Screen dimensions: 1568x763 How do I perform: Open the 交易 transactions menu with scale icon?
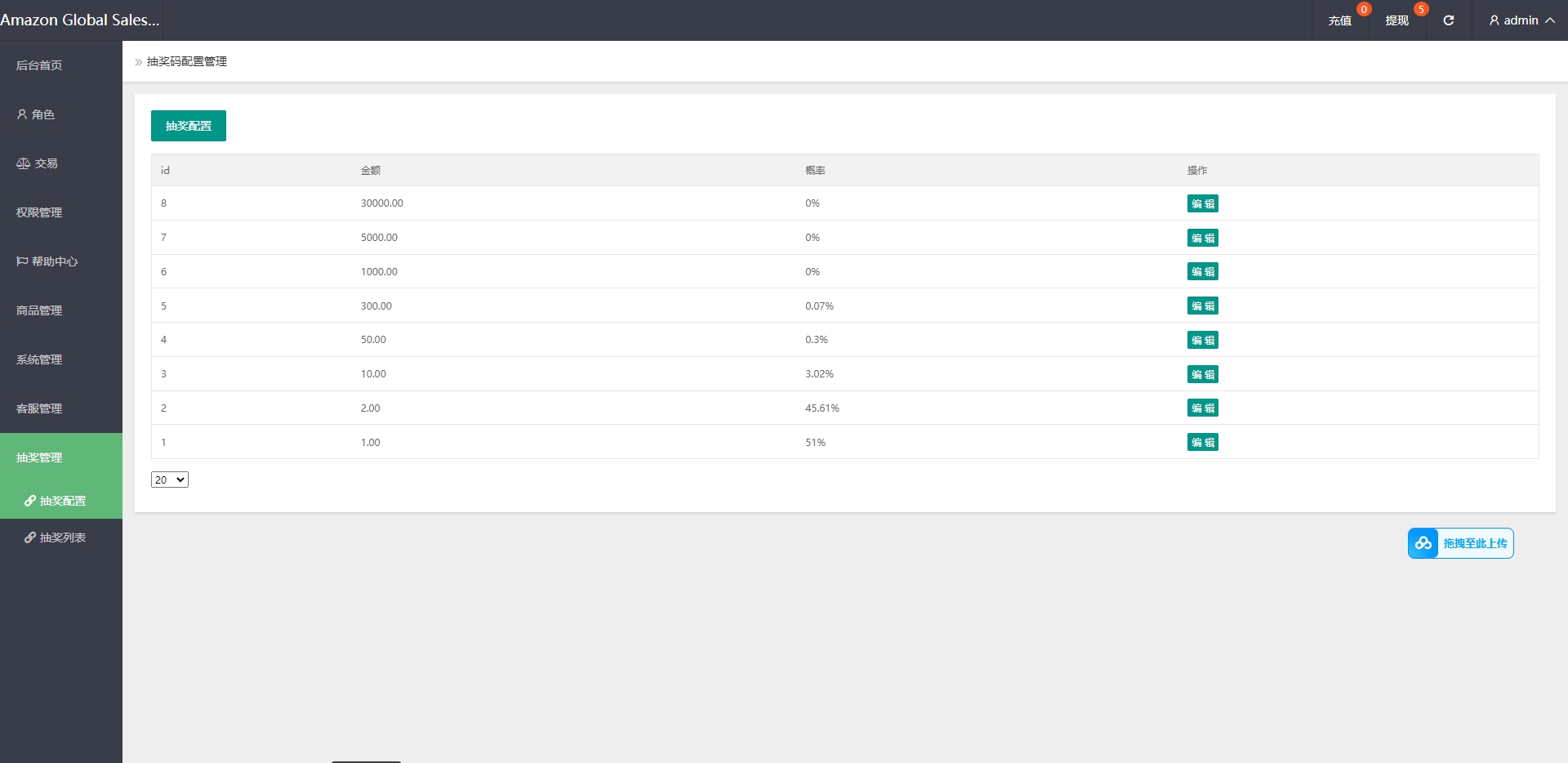38,163
